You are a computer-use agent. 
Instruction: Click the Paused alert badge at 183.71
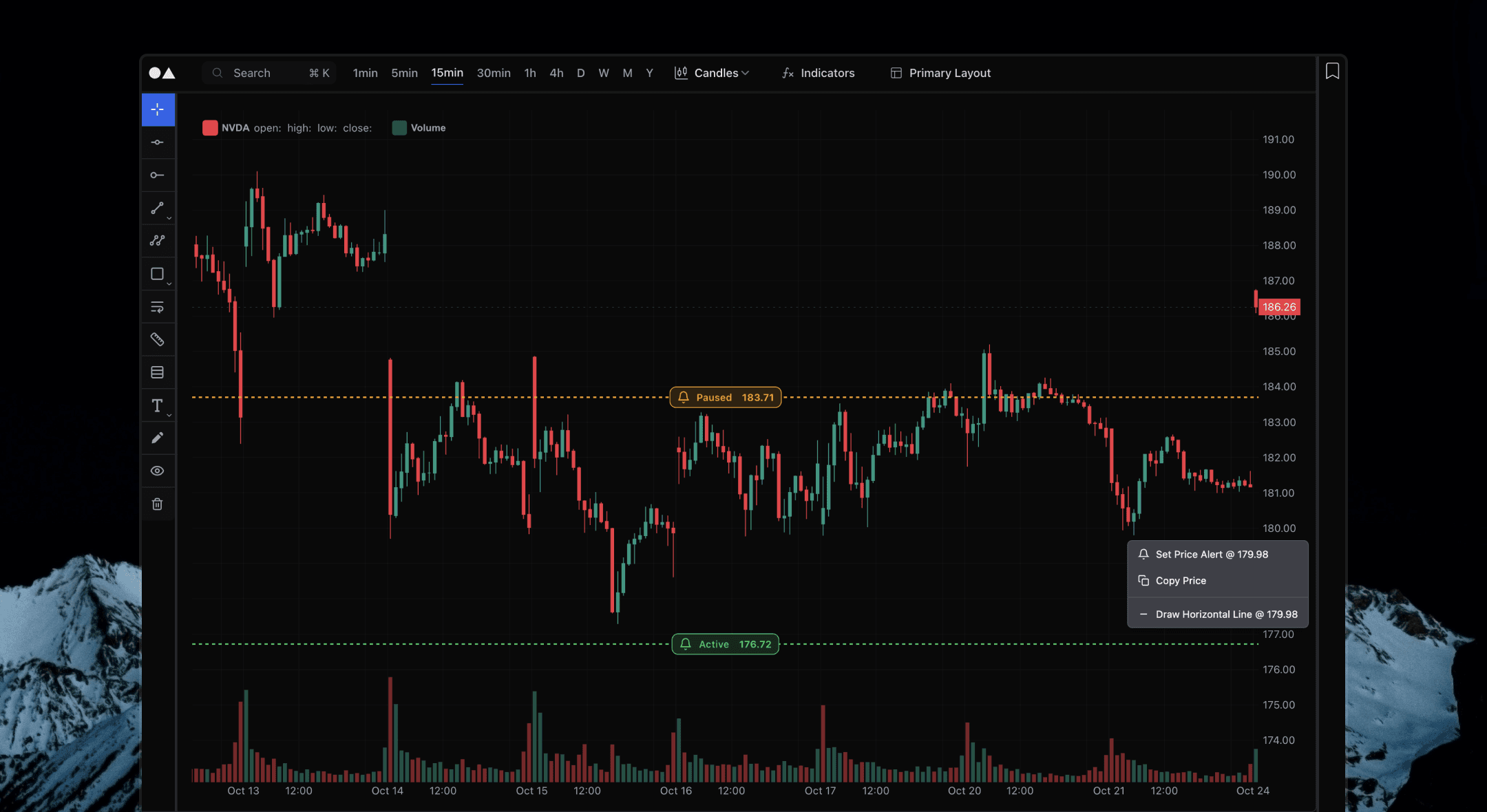(x=725, y=397)
